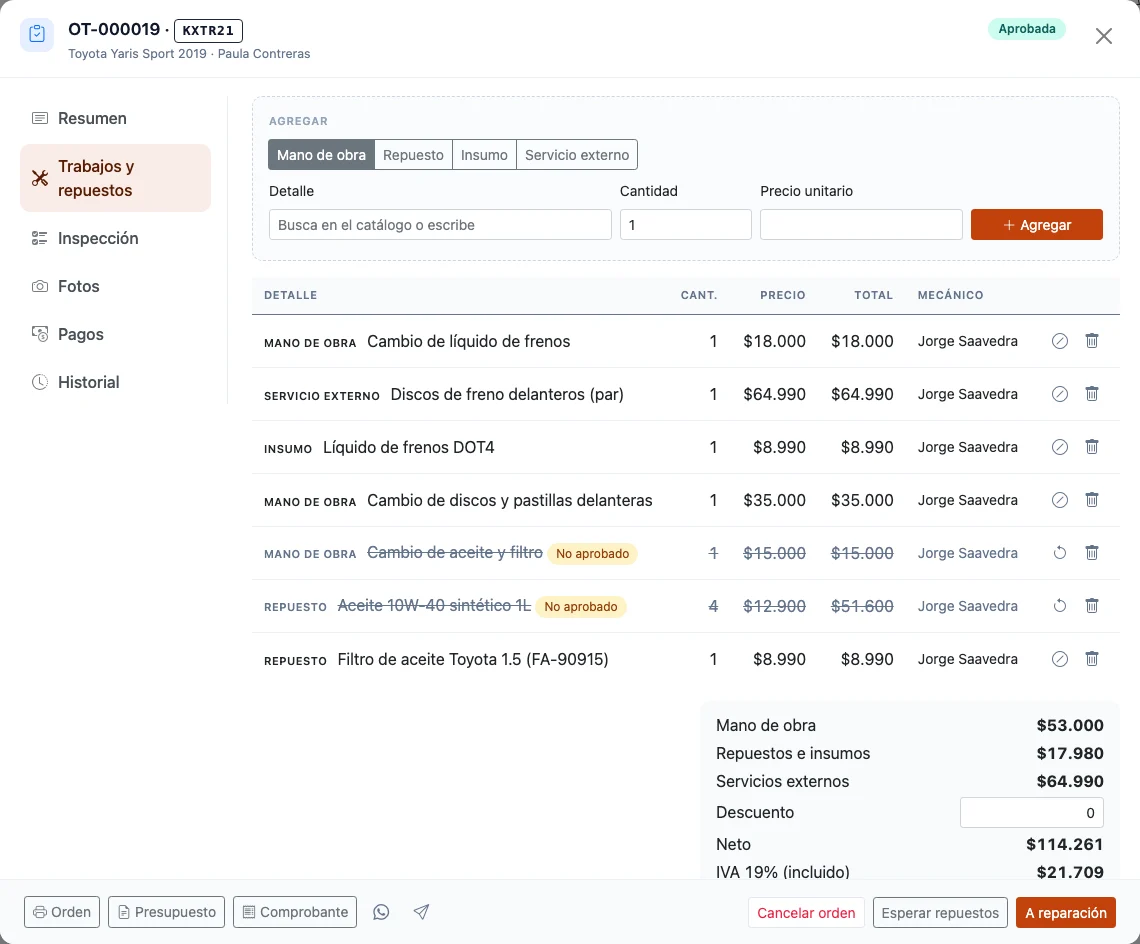Focus the catalog search Detalle field
1140x944 pixels.
[440, 225]
